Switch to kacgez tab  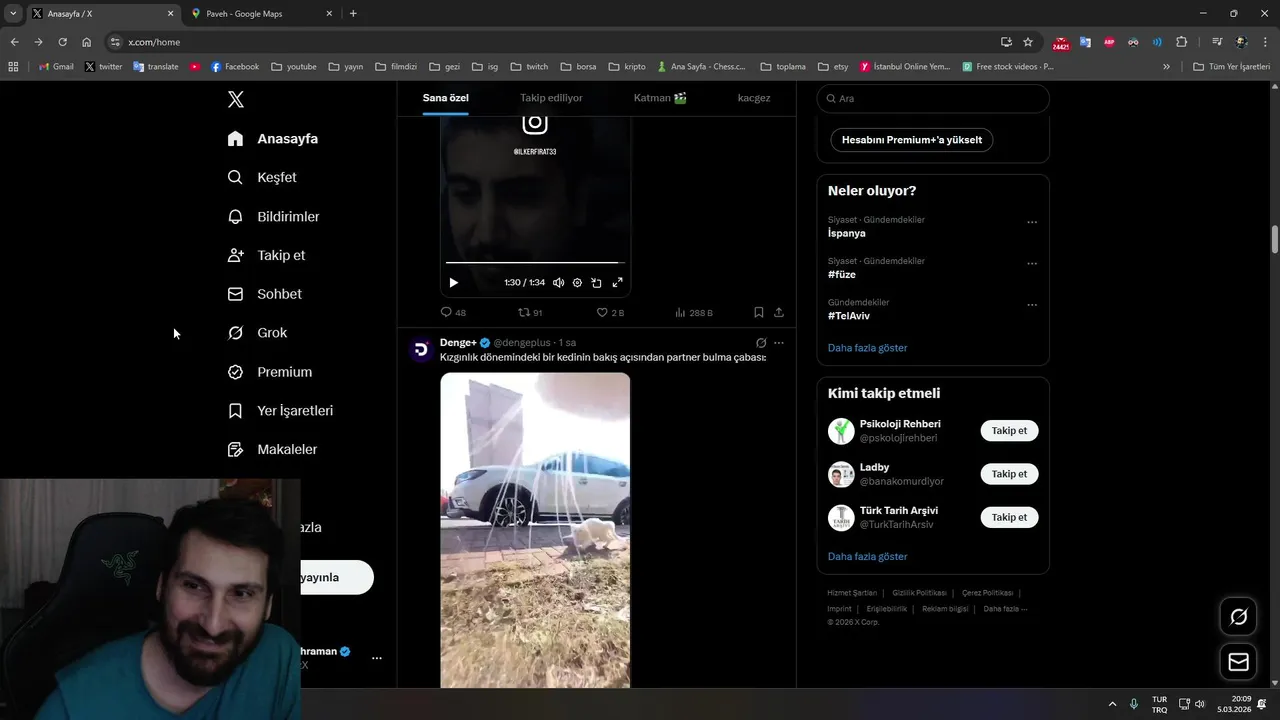(754, 98)
